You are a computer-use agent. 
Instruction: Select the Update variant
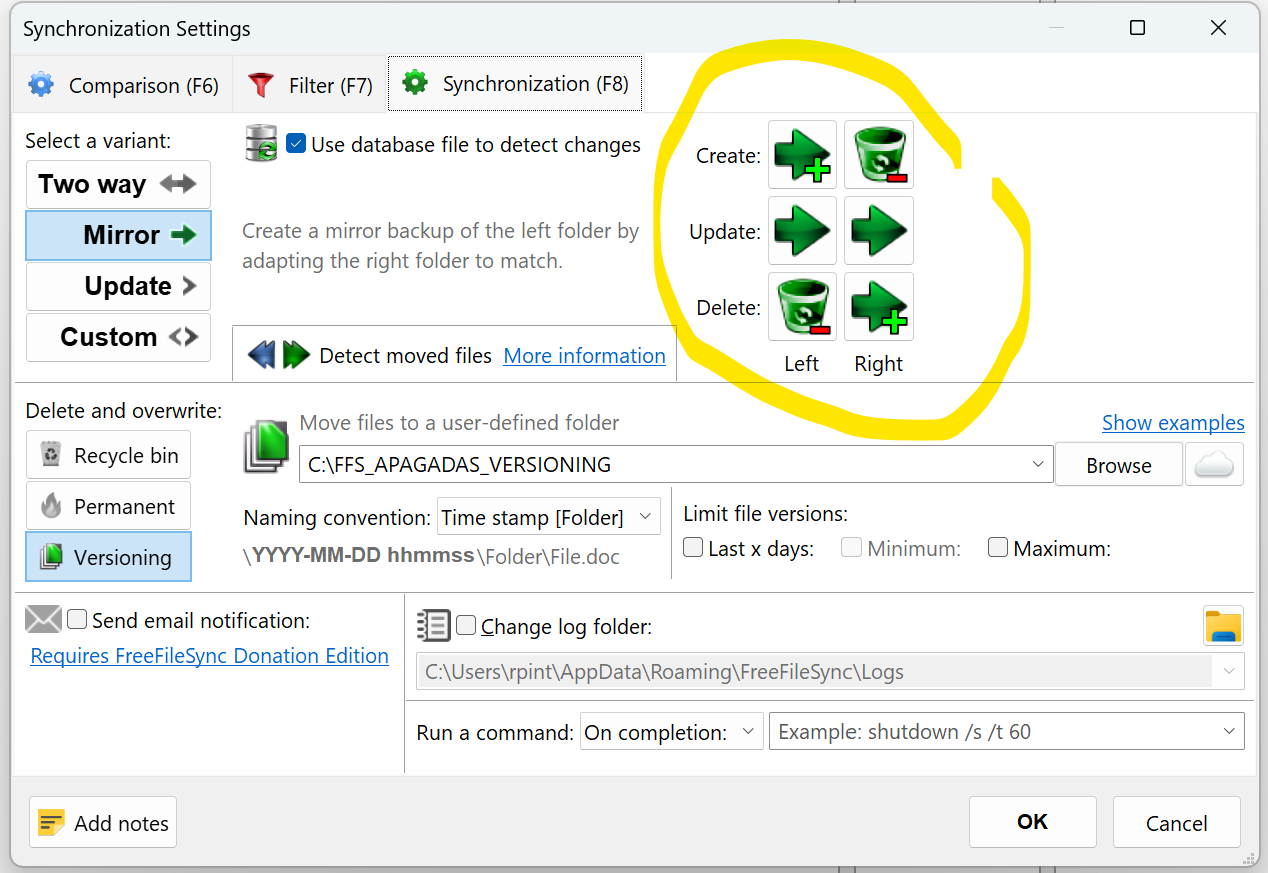point(118,286)
